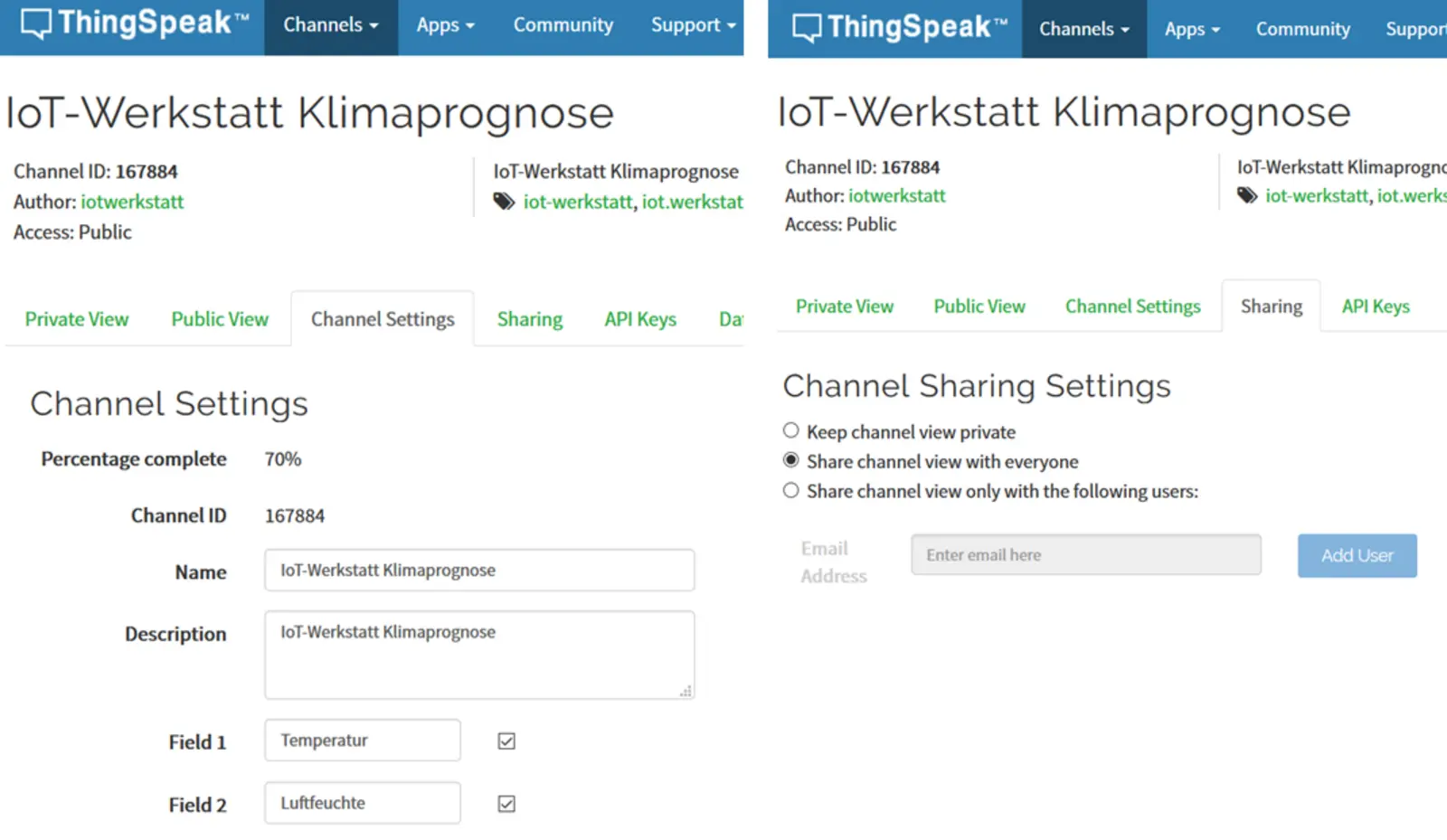Select Keep channel view private option
This screenshot has height=840, width=1447.
tap(791, 430)
